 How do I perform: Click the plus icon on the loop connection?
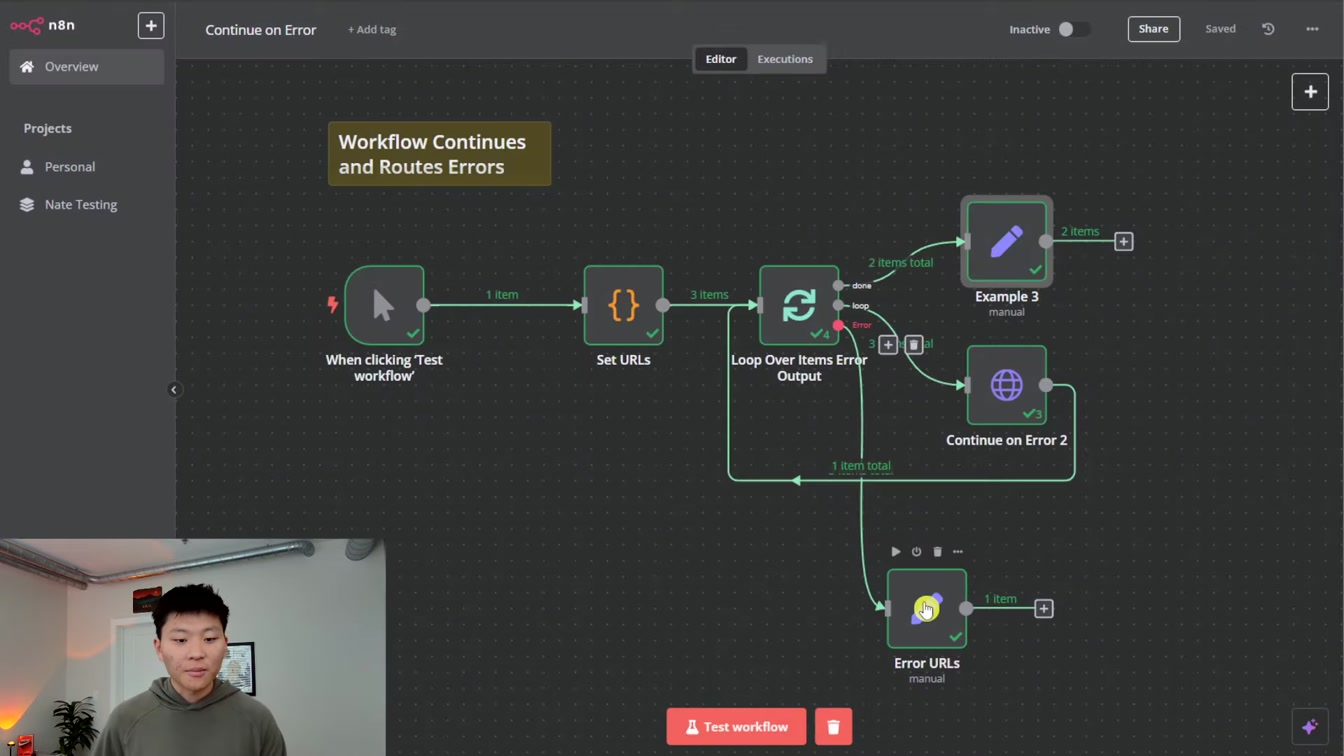(x=888, y=344)
